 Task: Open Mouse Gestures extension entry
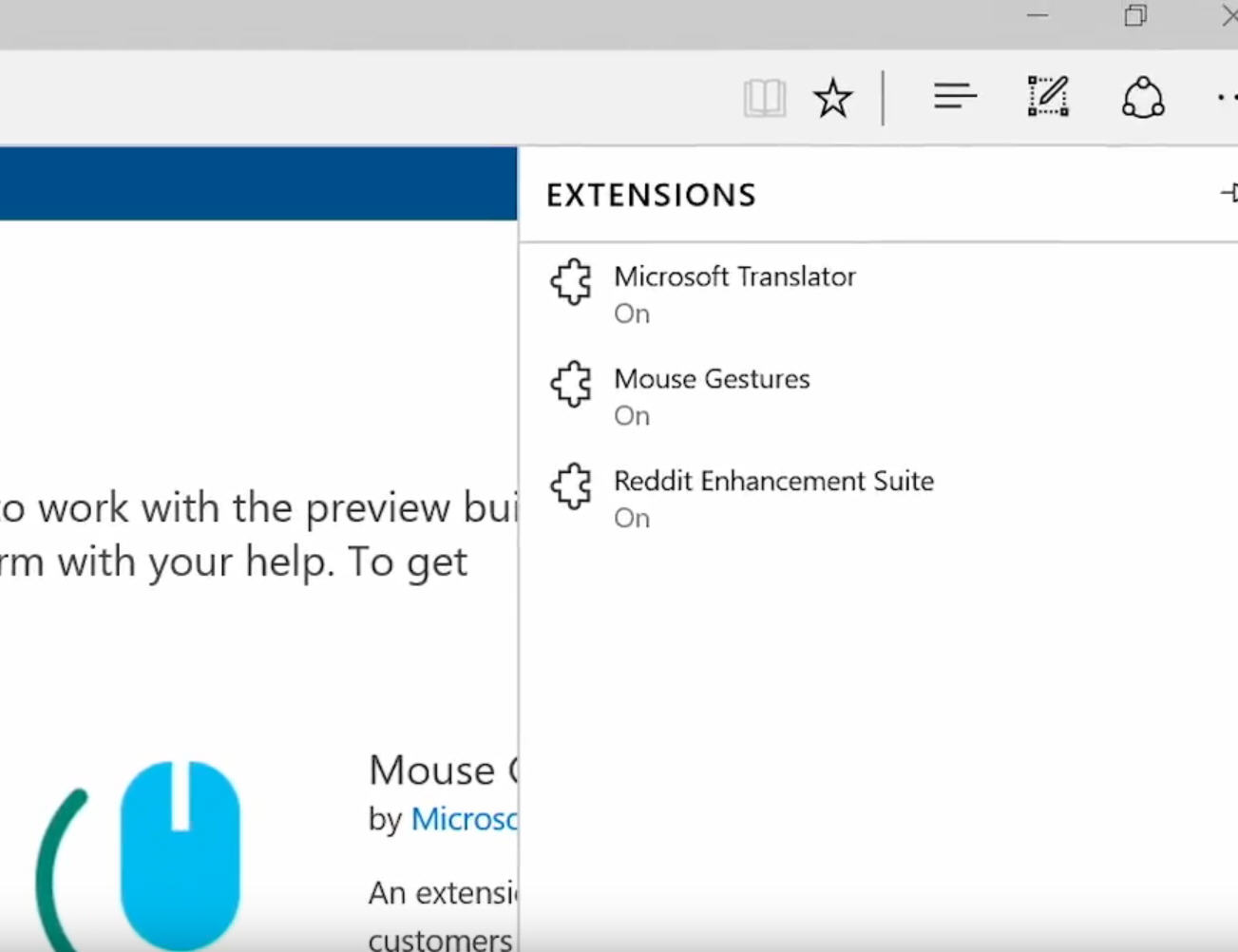pyautogui.click(x=879, y=395)
